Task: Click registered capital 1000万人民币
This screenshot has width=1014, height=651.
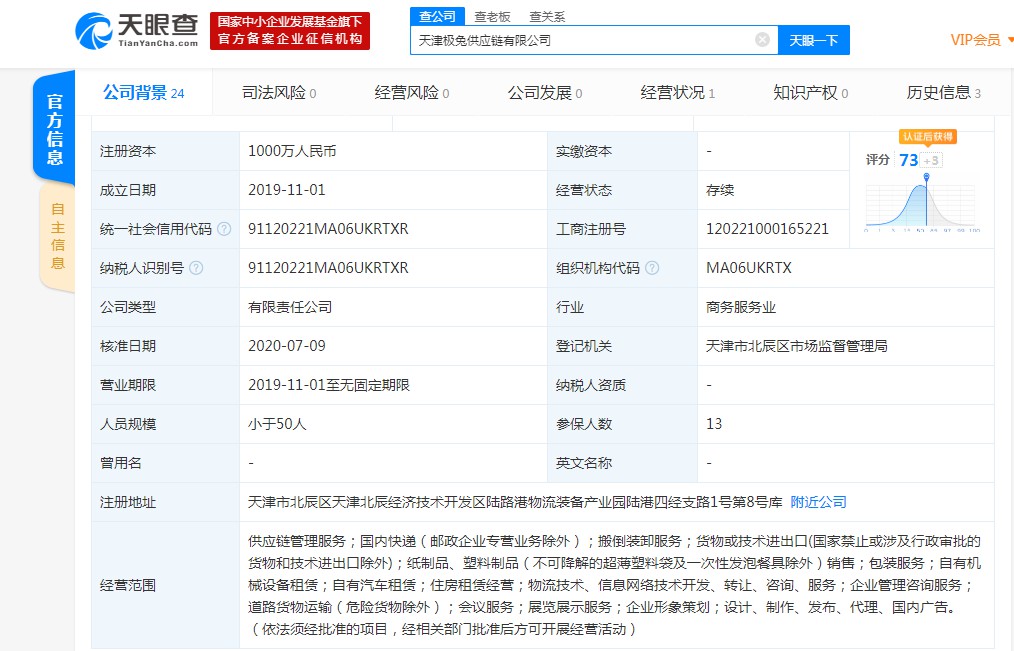Action: (292, 151)
